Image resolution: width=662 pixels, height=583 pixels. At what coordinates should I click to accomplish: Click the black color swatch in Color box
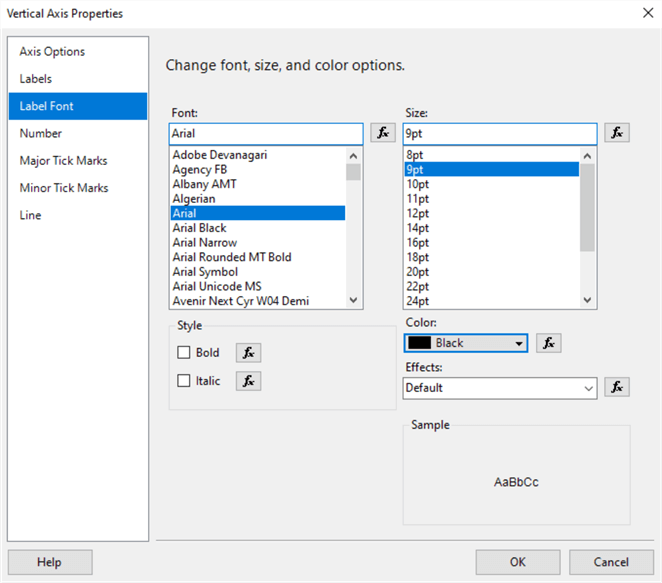420,343
